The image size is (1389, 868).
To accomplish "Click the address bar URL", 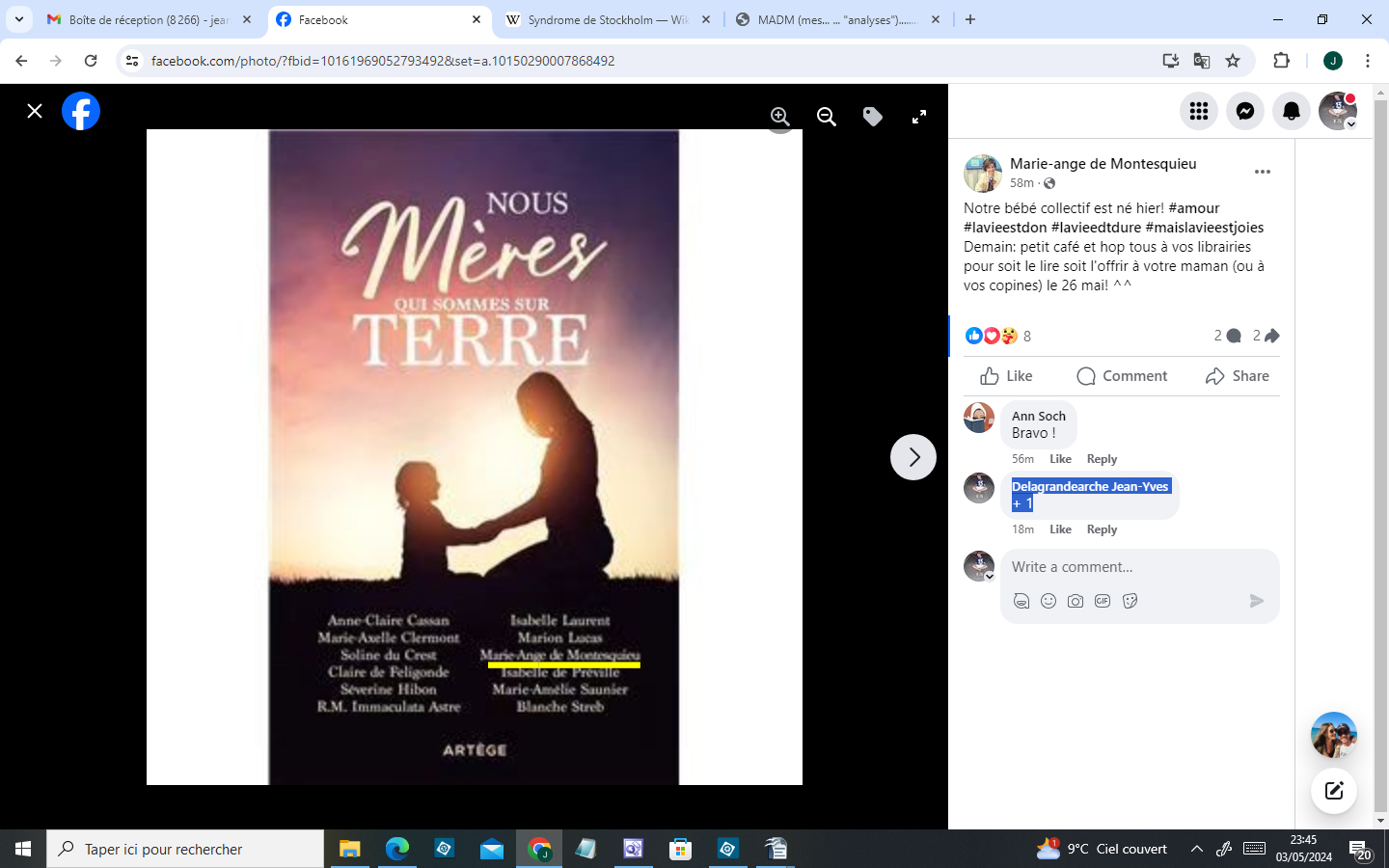I will click(x=383, y=61).
